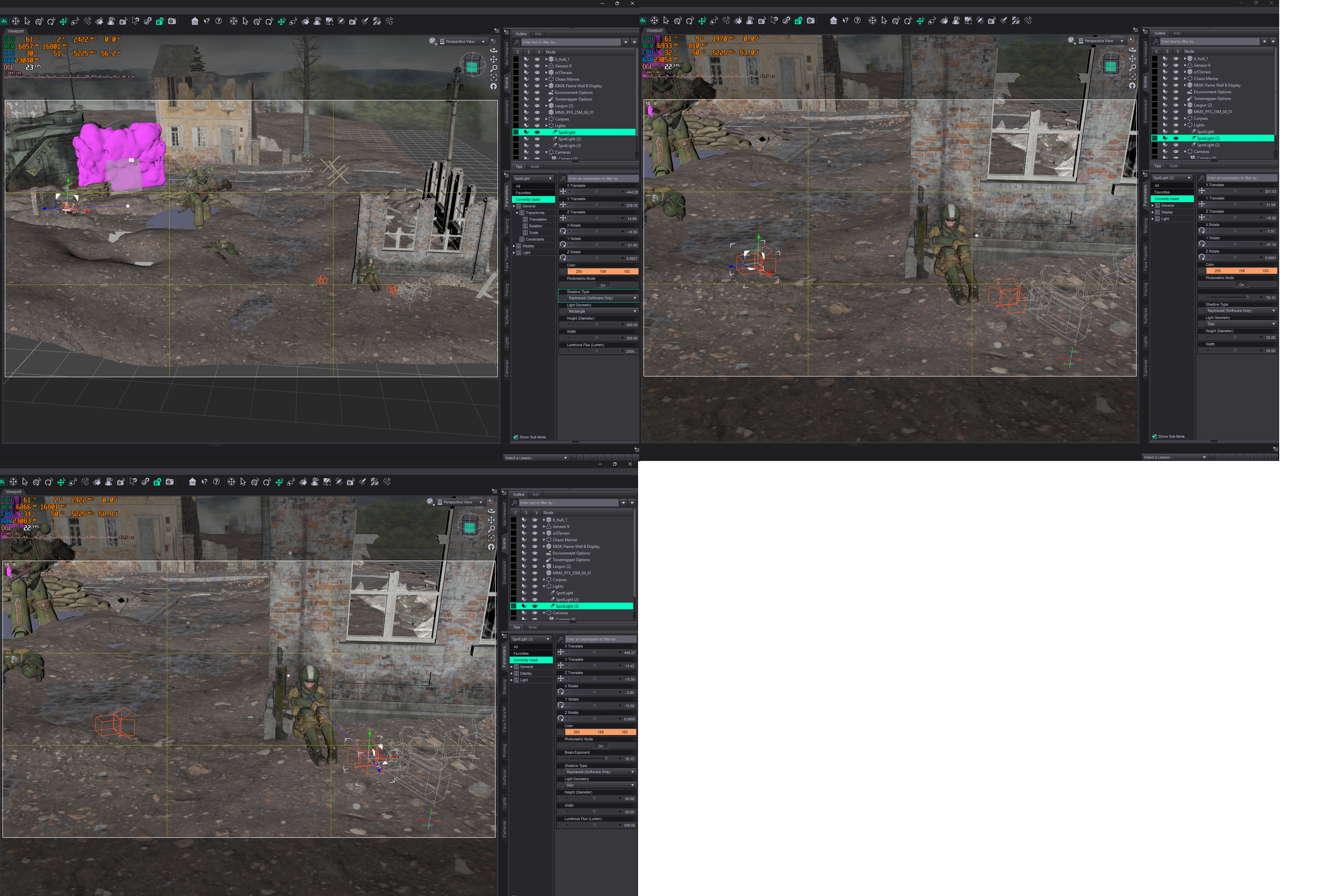The width and height of the screenshot is (1328, 896).
Task: Open the SpotLight (3) node selector dropdown
Action: click(x=531, y=639)
